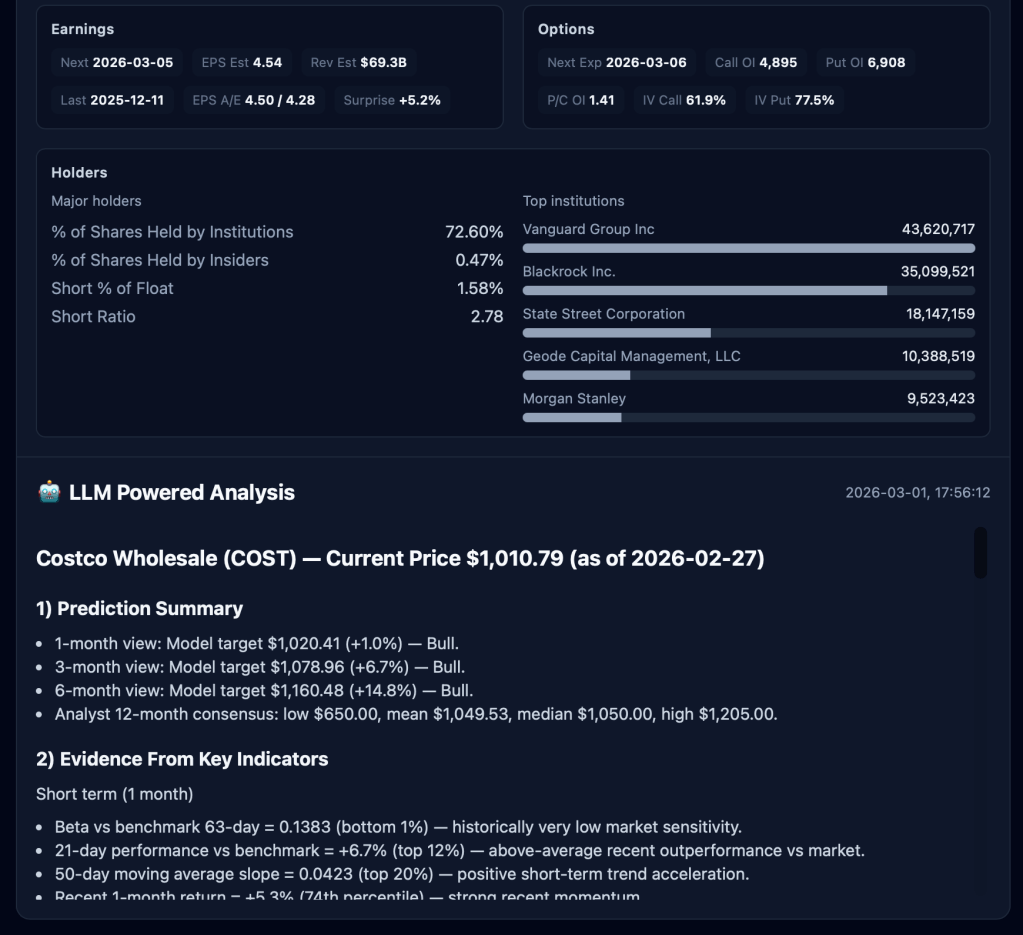Select the Next Exp 2026-03-06 options chip
Viewport: 1023px width, 935px height.
pyautogui.click(x=617, y=63)
